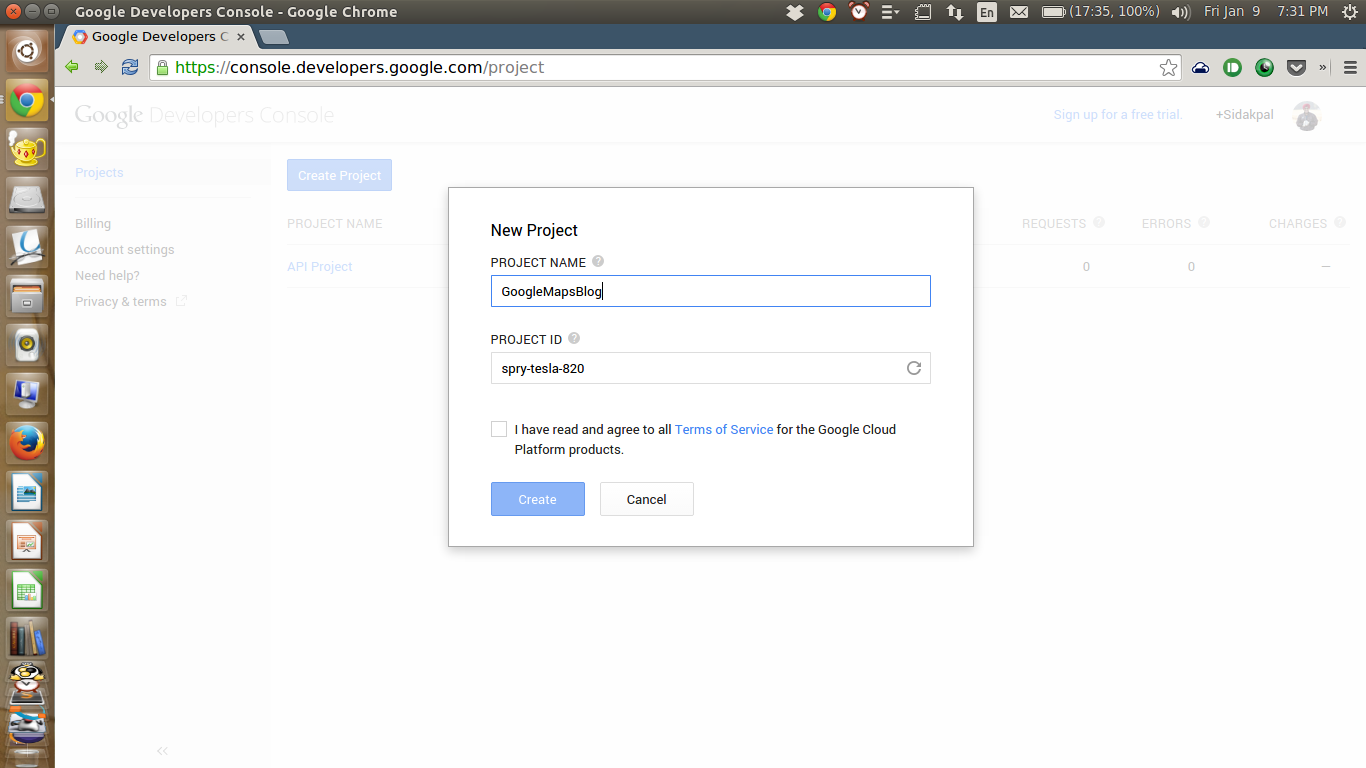Image resolution: width=1366 pixels, height=768 pixels.
Task: Click the CHARGES column help icon
Action: point(1340,222)
